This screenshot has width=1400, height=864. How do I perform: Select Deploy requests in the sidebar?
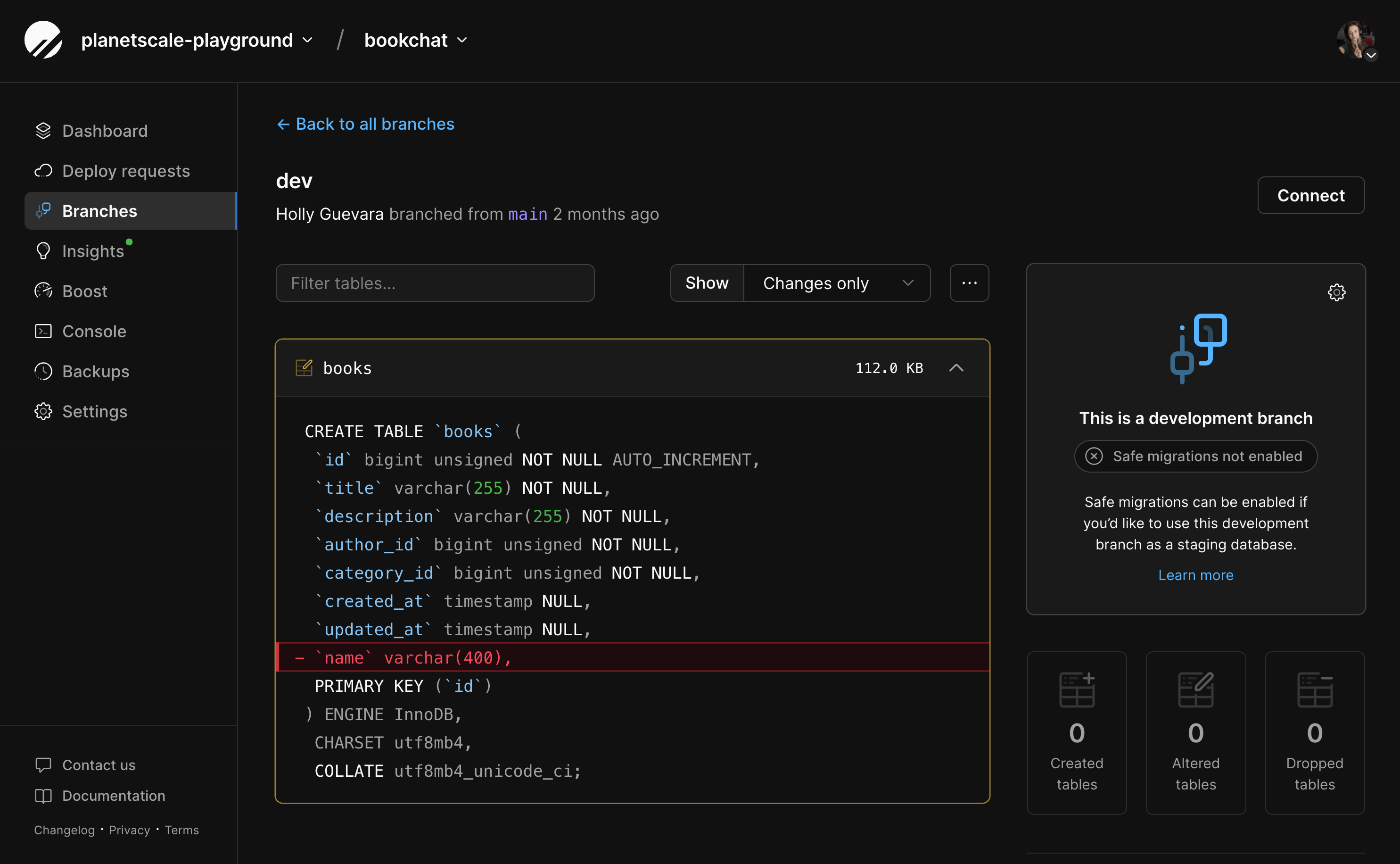tap(125, 170)
